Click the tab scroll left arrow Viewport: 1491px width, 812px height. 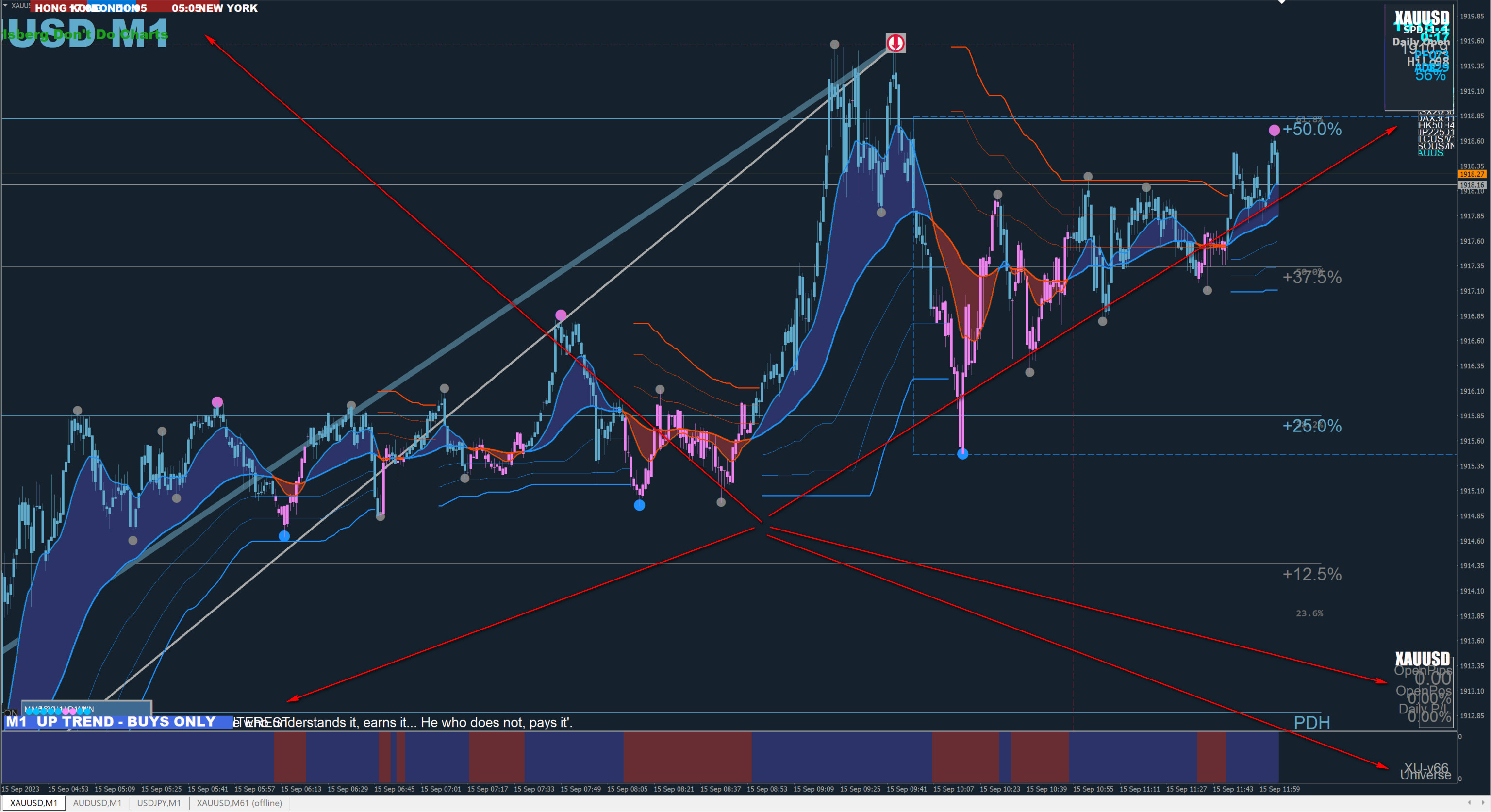click(1469, 802)
